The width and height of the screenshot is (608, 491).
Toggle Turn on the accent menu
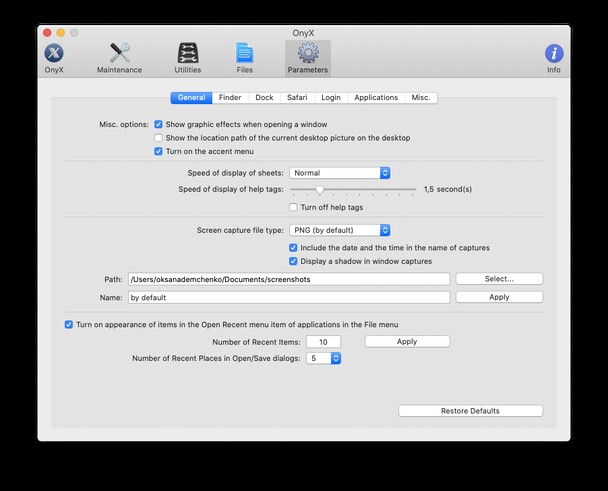(158, 151)
